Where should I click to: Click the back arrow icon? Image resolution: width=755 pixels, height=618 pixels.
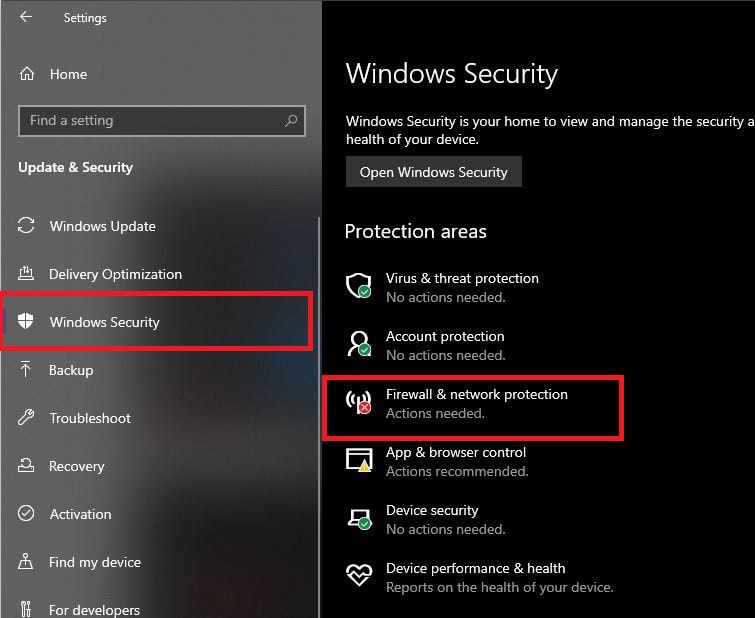[26, 17]
